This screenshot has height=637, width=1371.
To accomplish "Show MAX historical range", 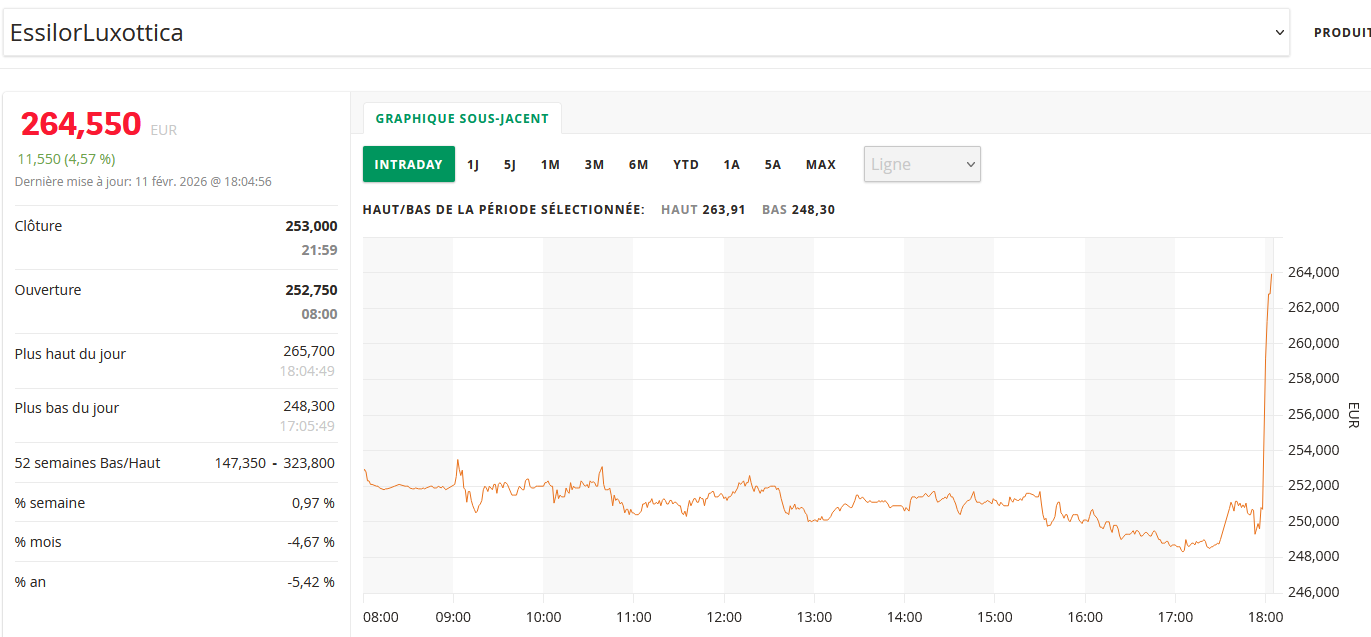I will click(x=821, y=165).
